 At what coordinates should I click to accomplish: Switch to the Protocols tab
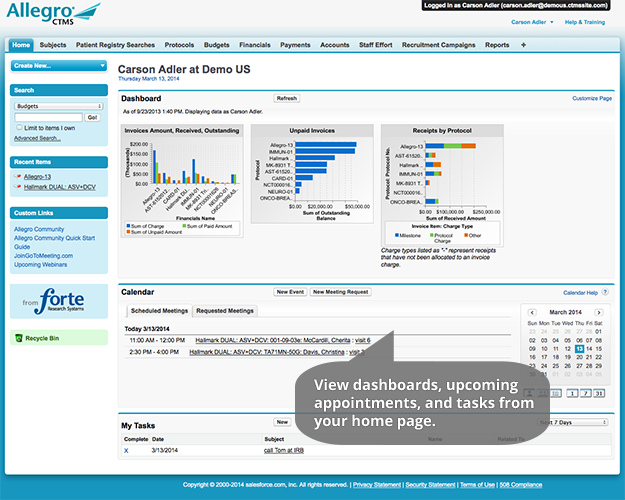click(179, 45)
